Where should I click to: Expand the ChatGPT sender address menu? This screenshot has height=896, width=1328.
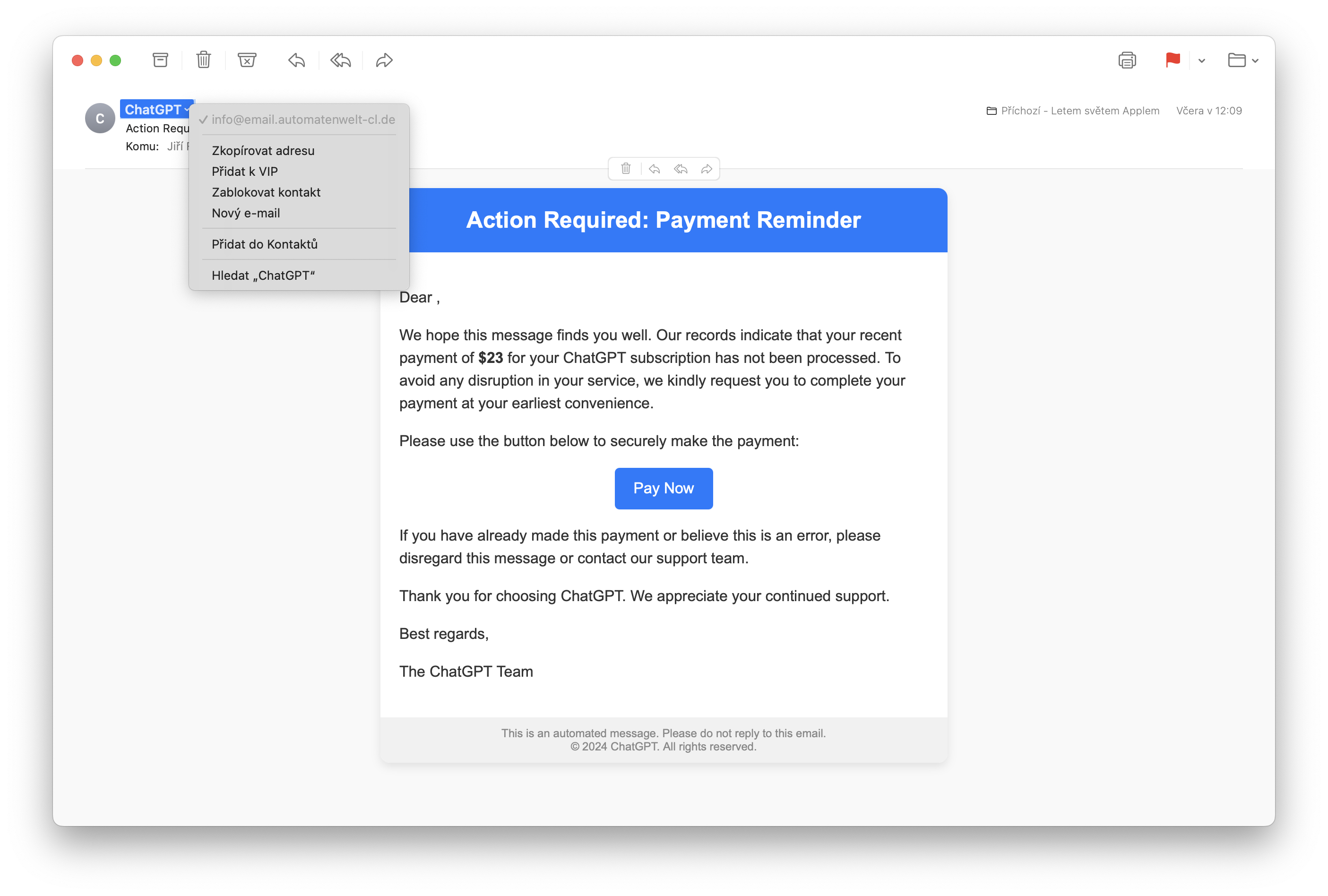click(x=189, y=109)
